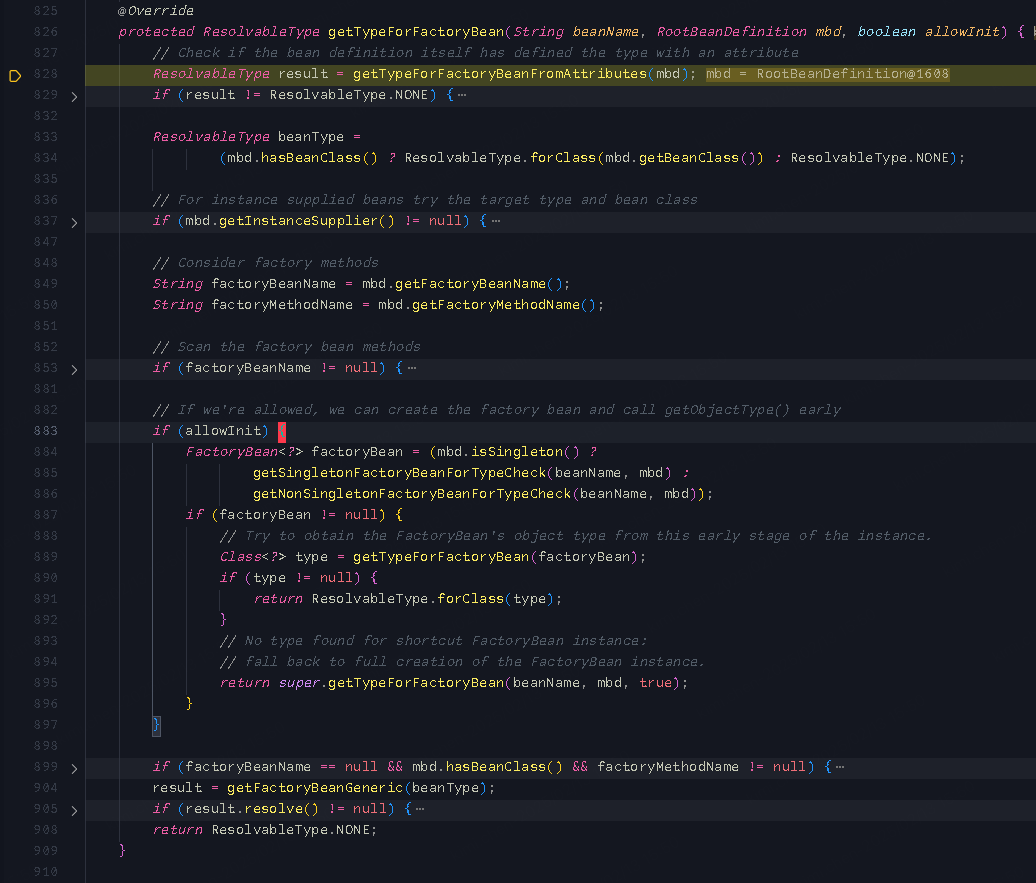Select the @Override annotation

click(156, 11)
